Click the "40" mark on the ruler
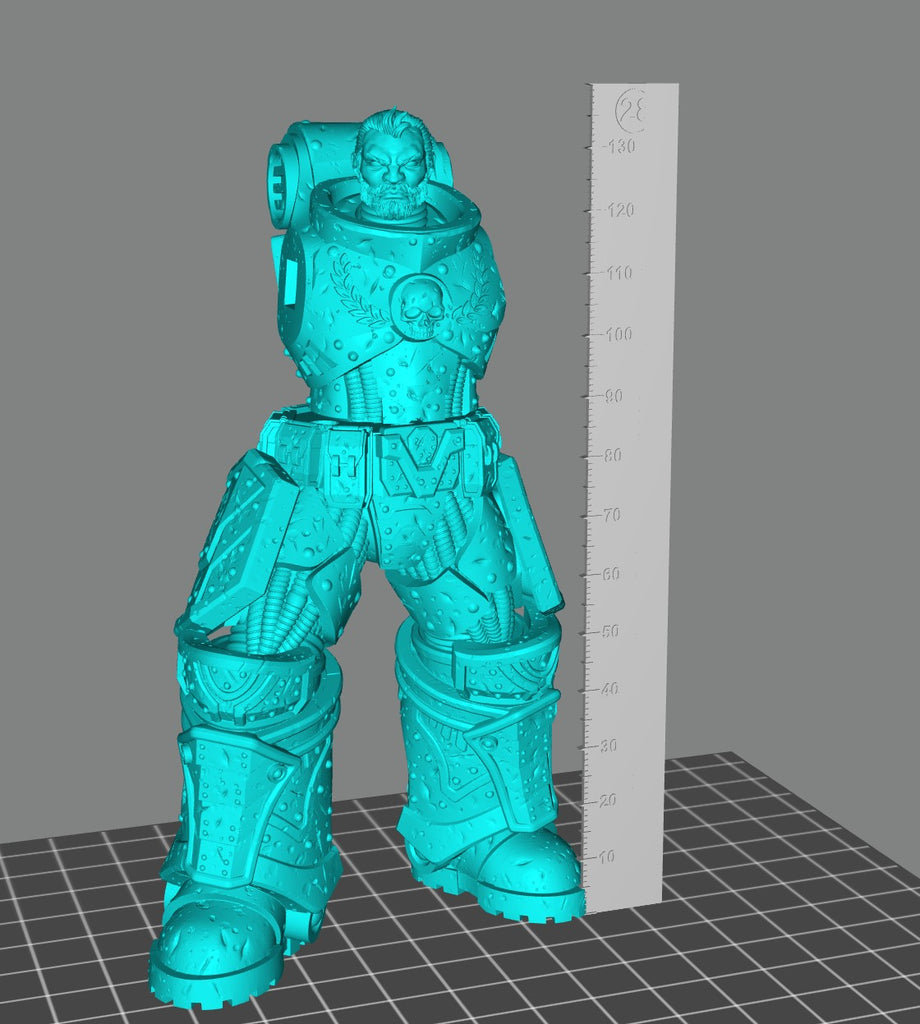 pos(609,689)
